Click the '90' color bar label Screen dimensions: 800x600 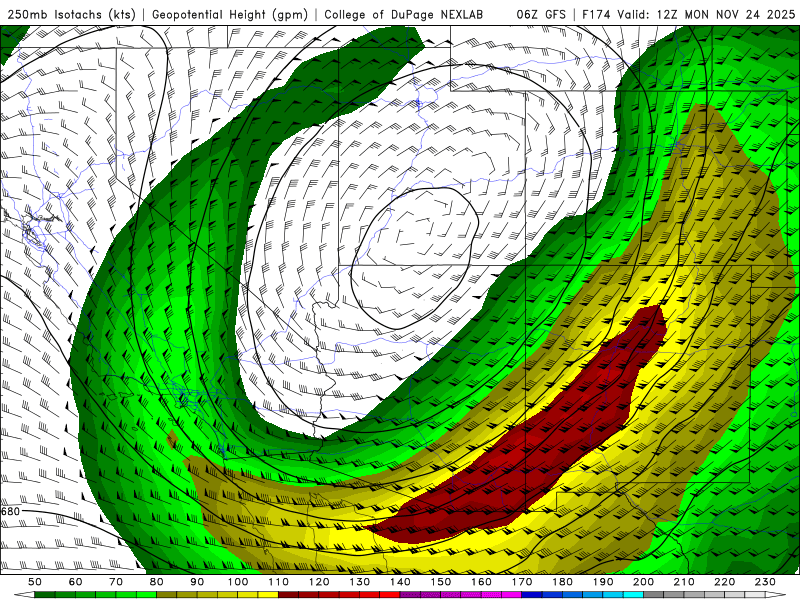tap(197, 582)
